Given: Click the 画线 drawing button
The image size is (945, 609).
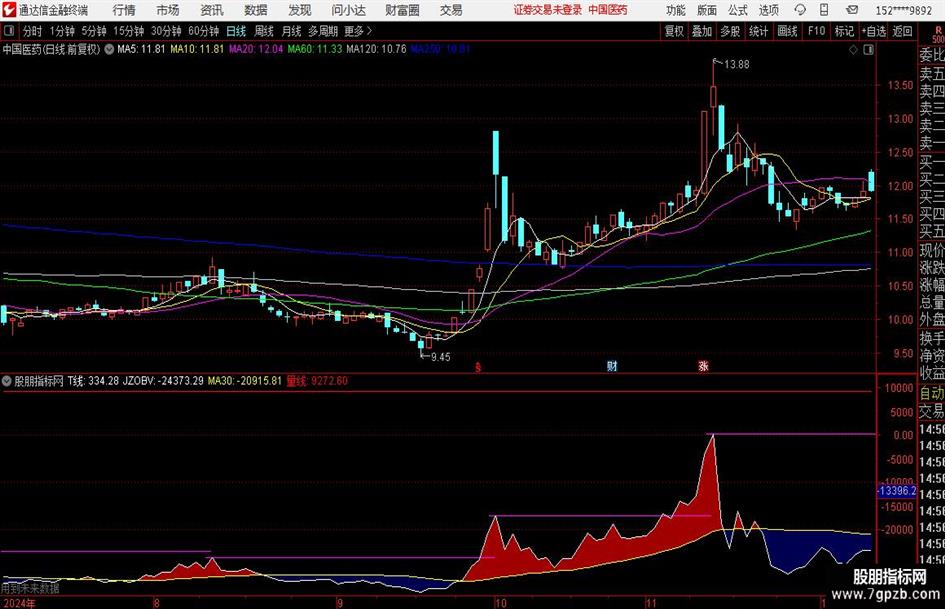Looking at the screenshot, I should (x=787, y=31).
